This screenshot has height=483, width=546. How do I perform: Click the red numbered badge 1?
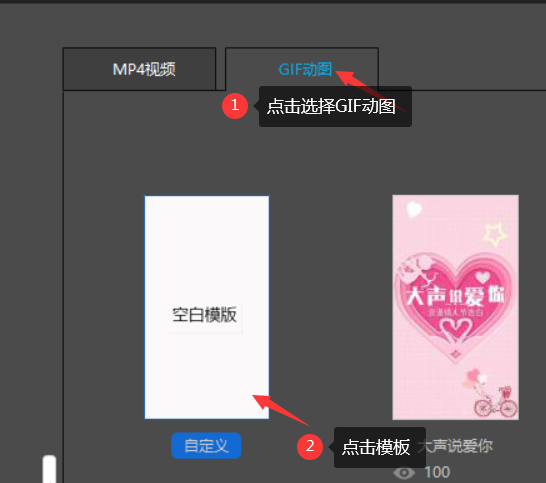[x=235, y=105]
